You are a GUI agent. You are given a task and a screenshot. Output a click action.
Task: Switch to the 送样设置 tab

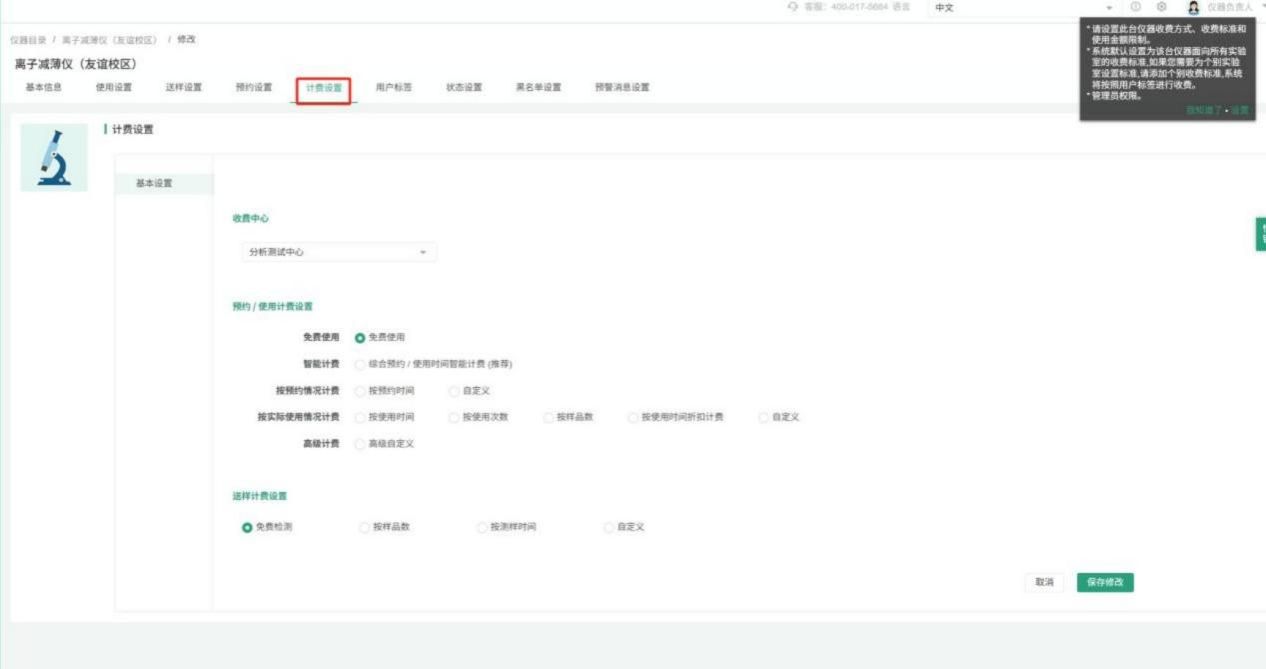pyautogui.click(x=184, y=87)
